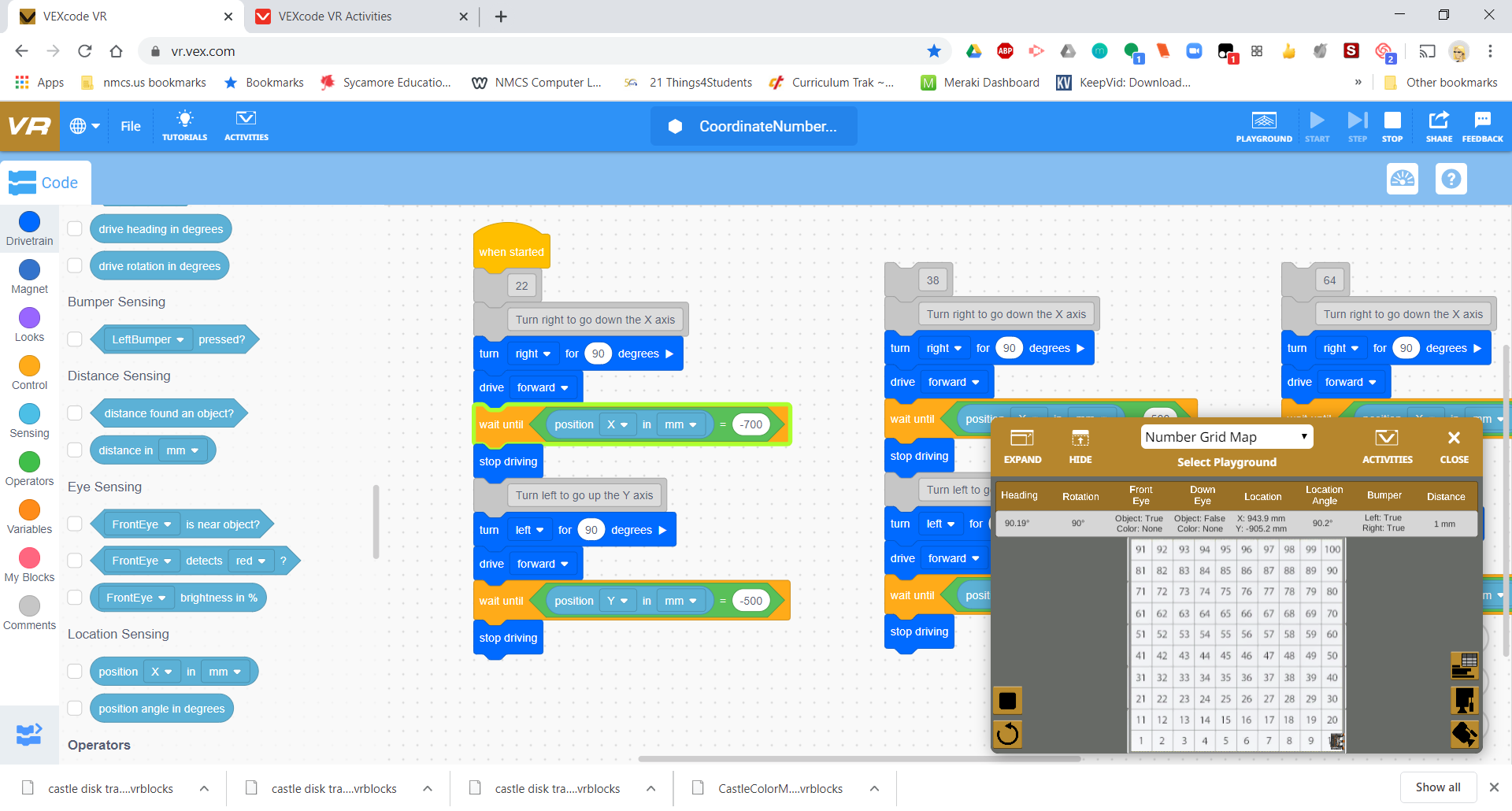This screenshot has height=811, width=1512.
Task: Open the Activities icon in toolbar
Action: point(246,125)
